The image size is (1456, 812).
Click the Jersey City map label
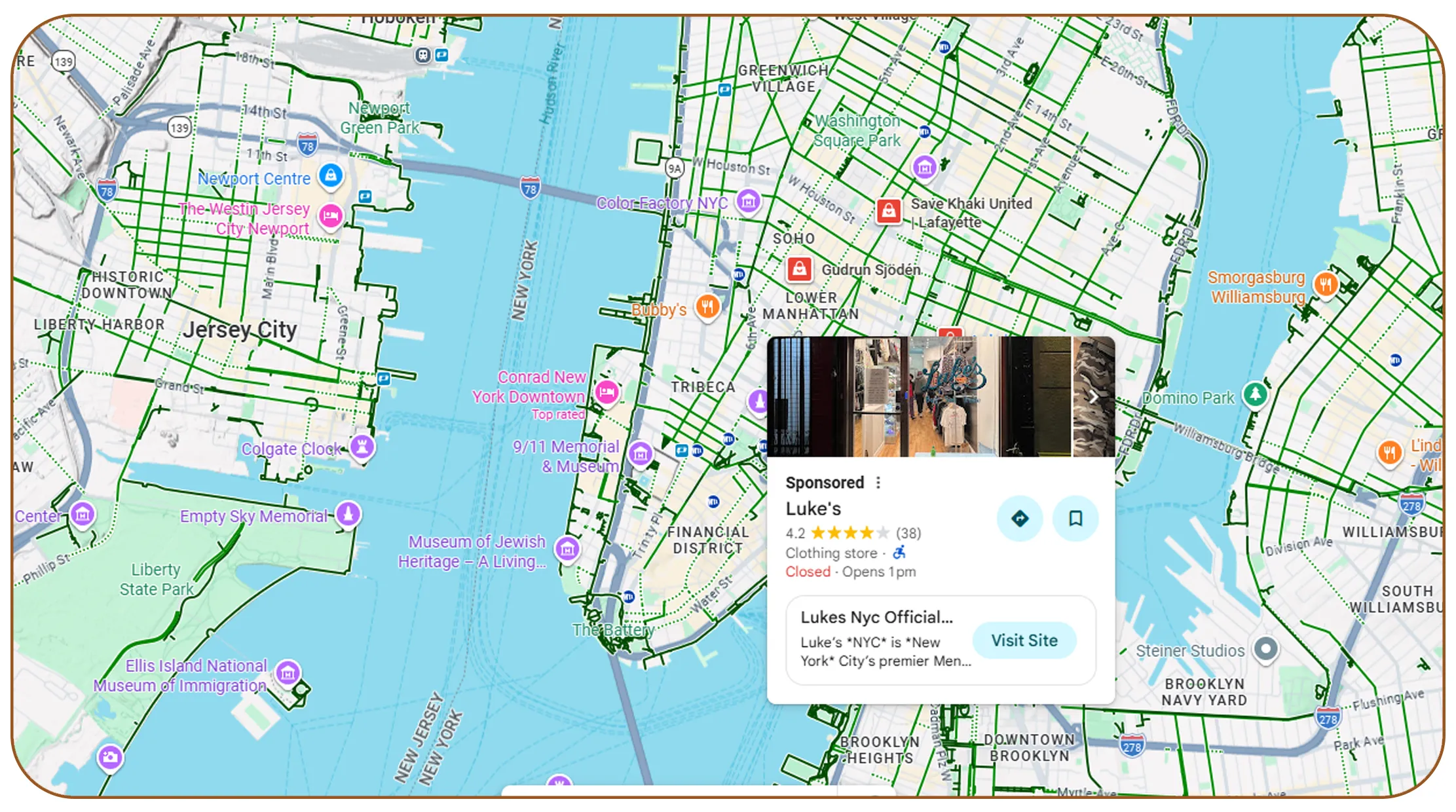240,330
